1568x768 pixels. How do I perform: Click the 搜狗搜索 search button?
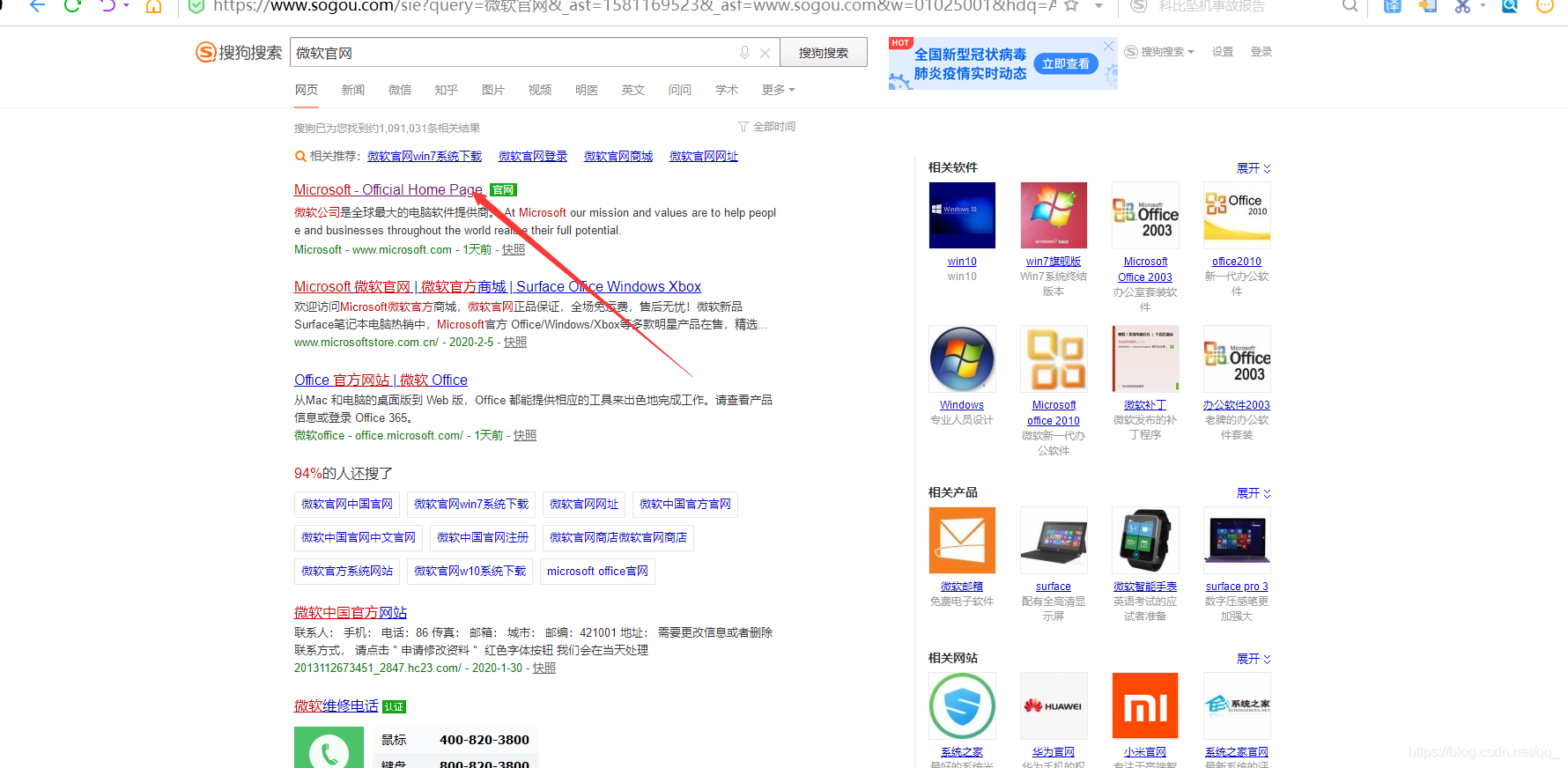[824, 53]
